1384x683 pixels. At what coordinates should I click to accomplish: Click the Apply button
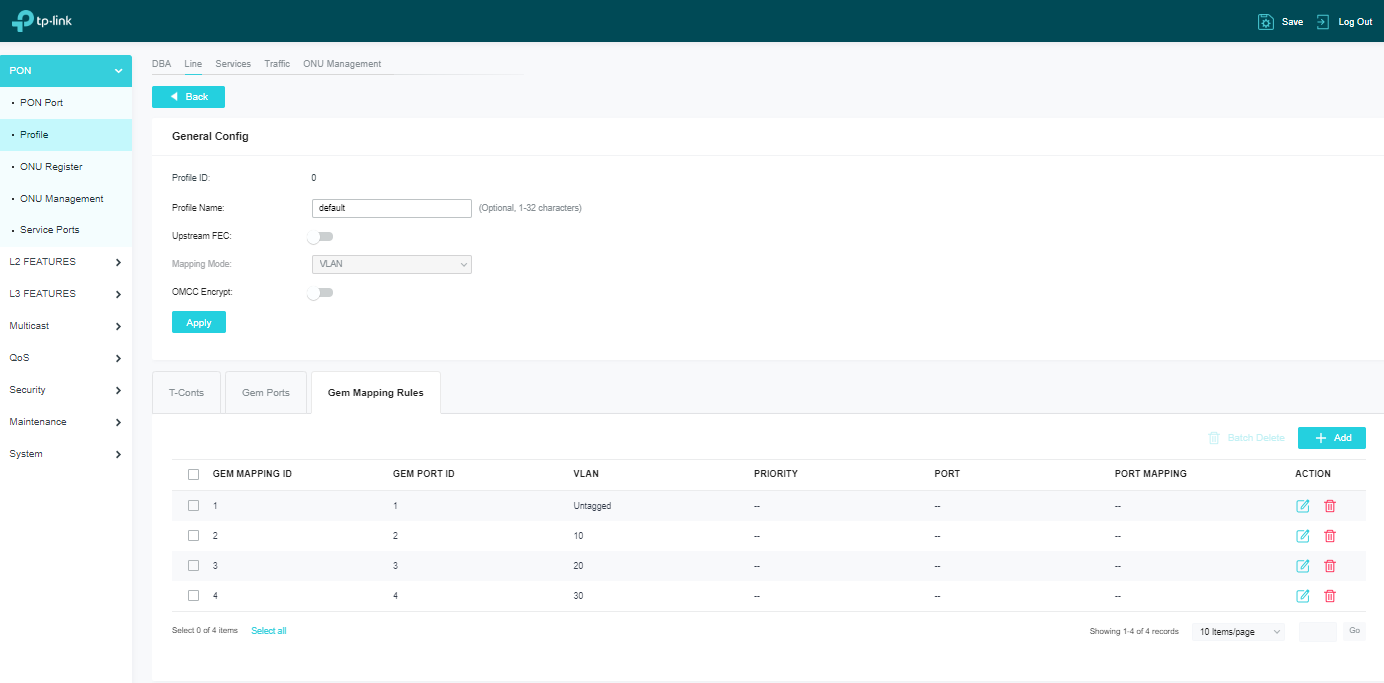(199, 322)
